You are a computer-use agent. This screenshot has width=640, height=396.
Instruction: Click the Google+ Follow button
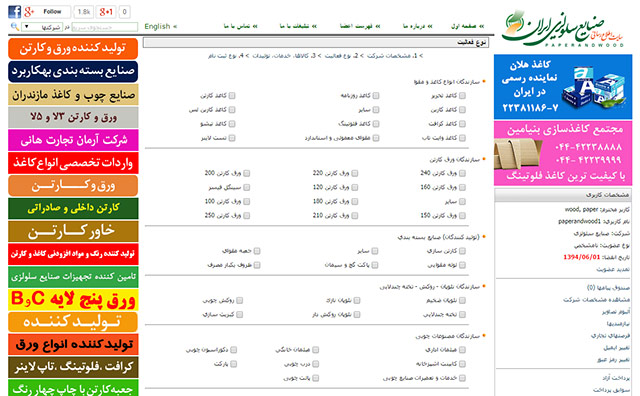(x=47, y=12)
